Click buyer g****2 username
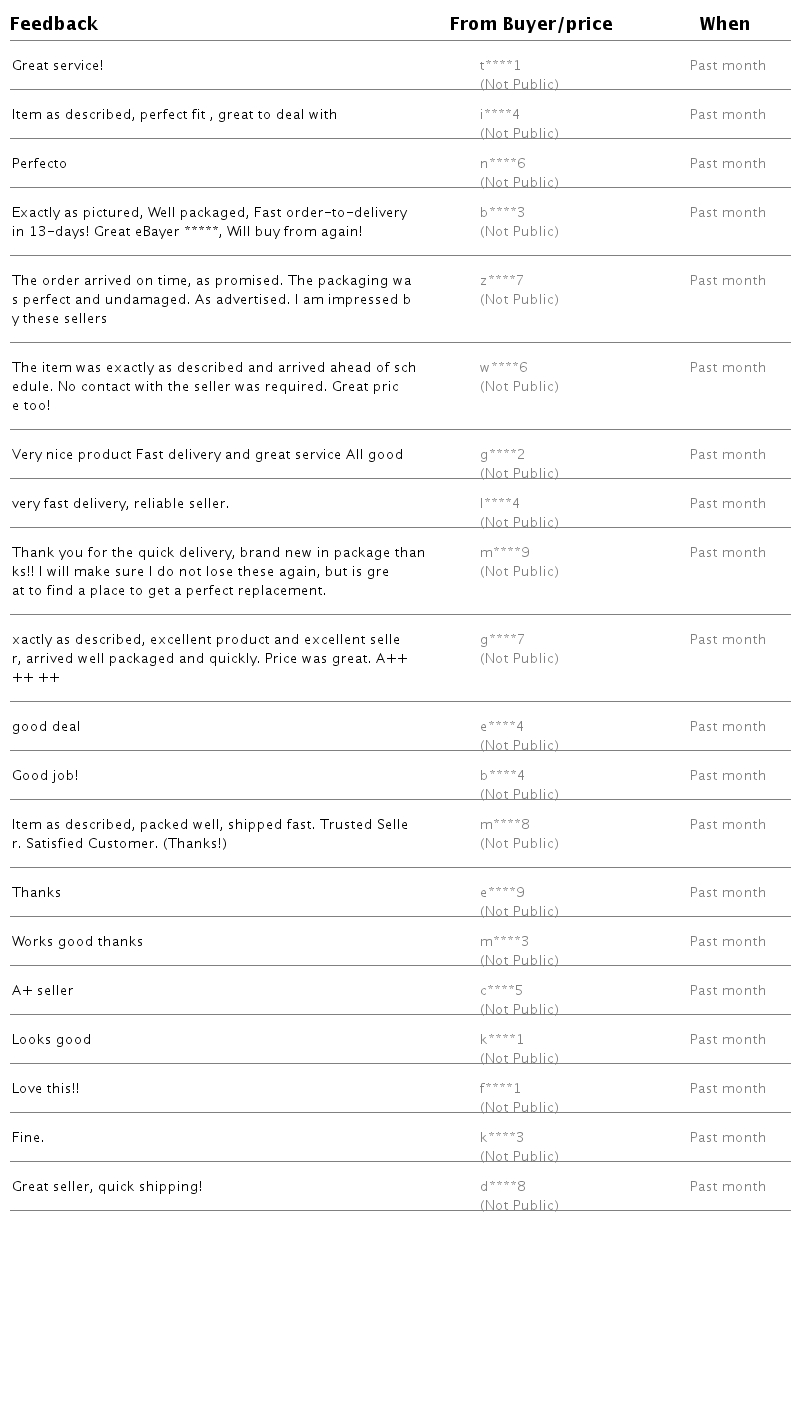Viewport: 800px width, 1424px height. [502, 455]
